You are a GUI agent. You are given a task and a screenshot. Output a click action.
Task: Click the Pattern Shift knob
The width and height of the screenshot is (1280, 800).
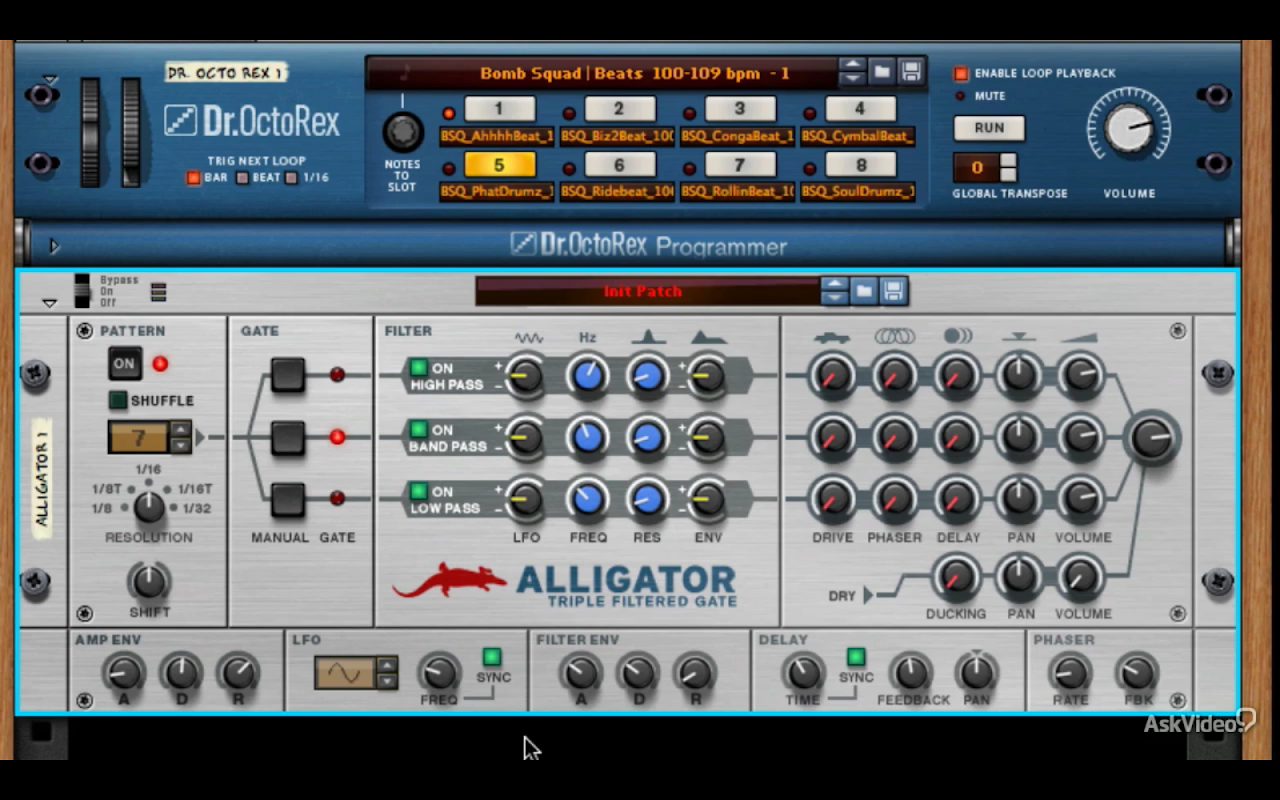tap(149, 581)
